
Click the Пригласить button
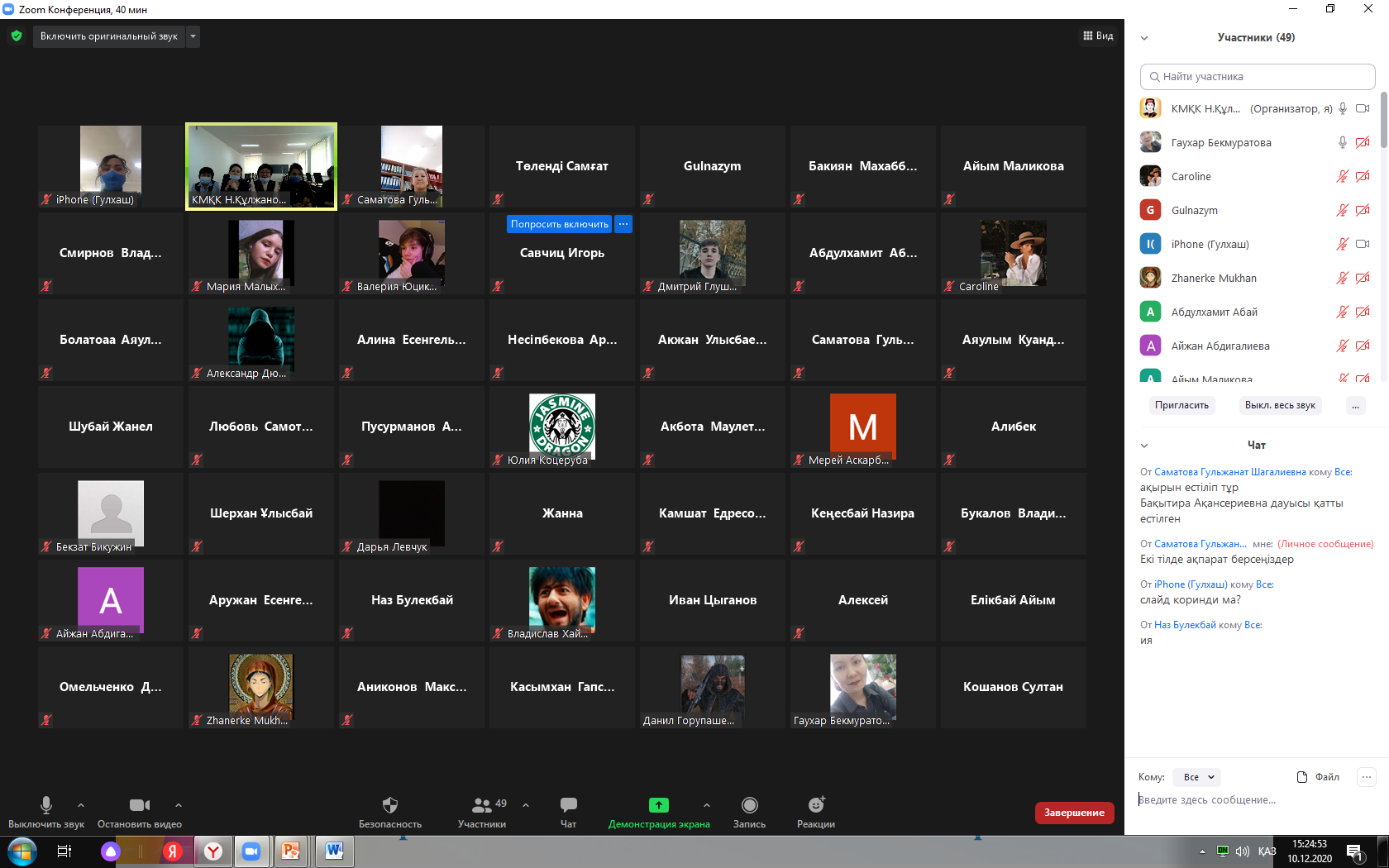point(1181,405)
